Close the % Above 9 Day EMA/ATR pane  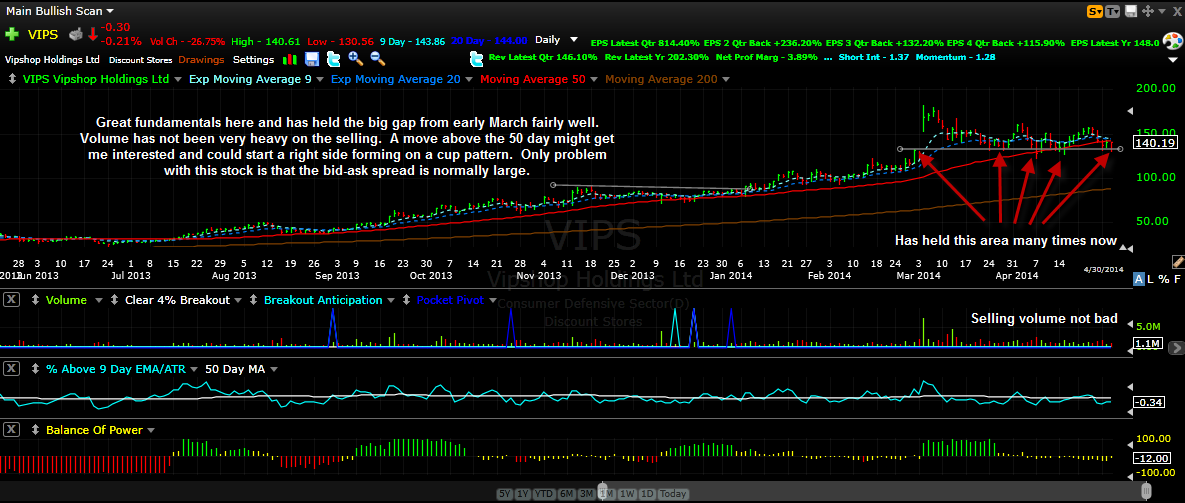(11, 369)
